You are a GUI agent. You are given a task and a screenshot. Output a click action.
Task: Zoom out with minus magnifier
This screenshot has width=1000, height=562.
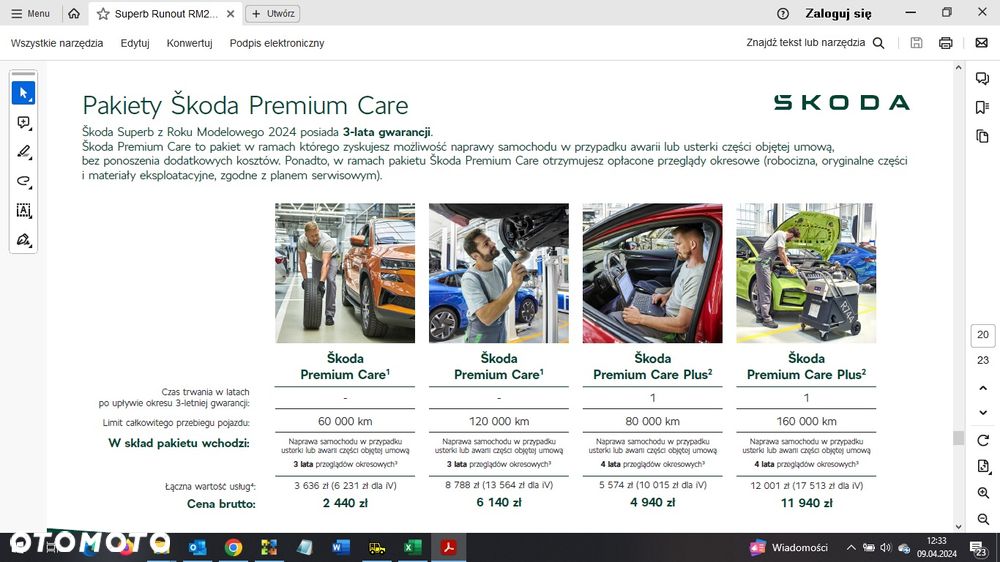(983, 519)
